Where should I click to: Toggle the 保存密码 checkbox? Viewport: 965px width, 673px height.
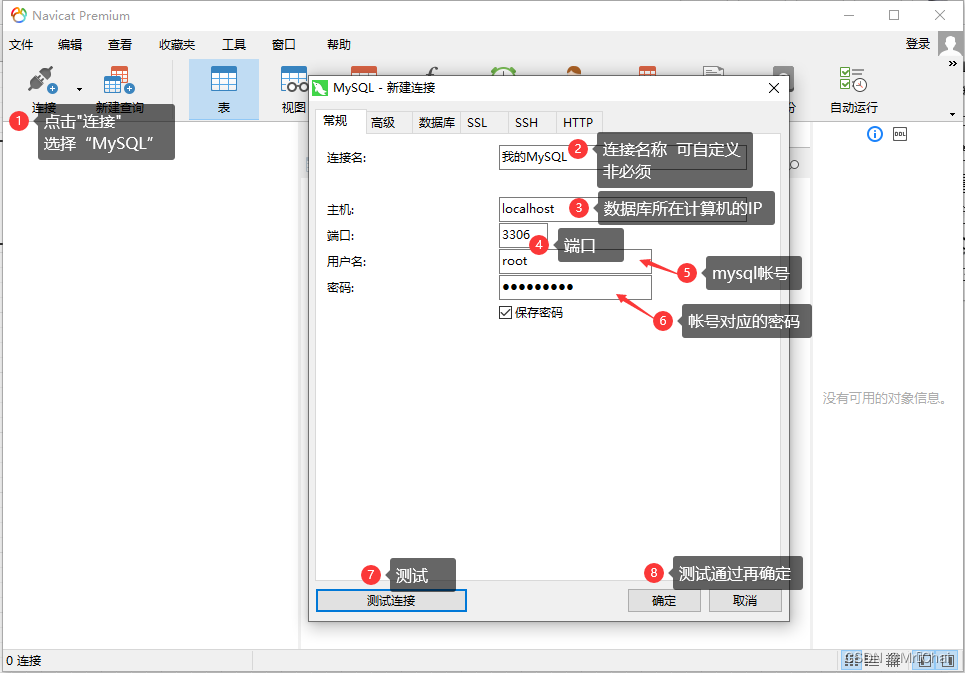pyautogui.click(x=505, y=313)
